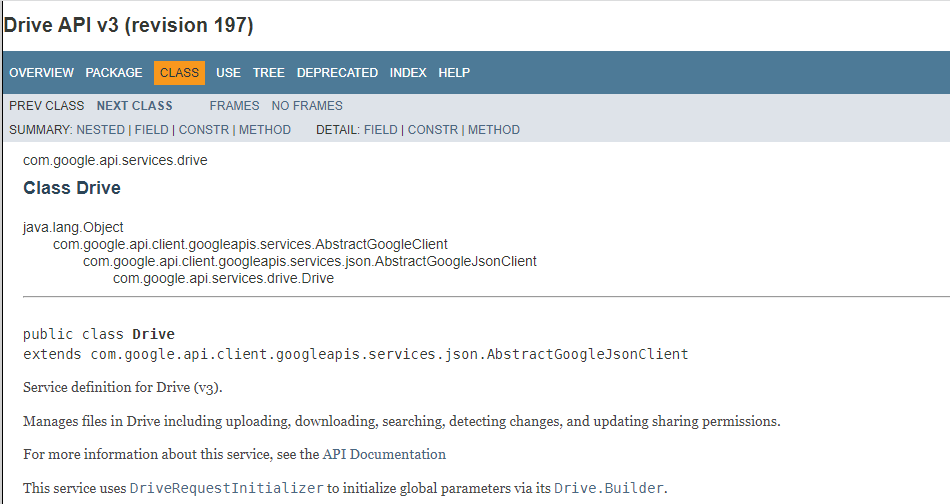Click the 'extends ... AbstractGoogleJsonClient' line
950x504 pixels.
tap(356, 354)
